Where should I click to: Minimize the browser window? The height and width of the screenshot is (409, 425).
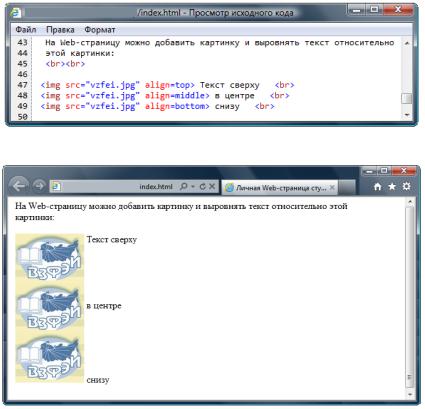pos(369,171)
